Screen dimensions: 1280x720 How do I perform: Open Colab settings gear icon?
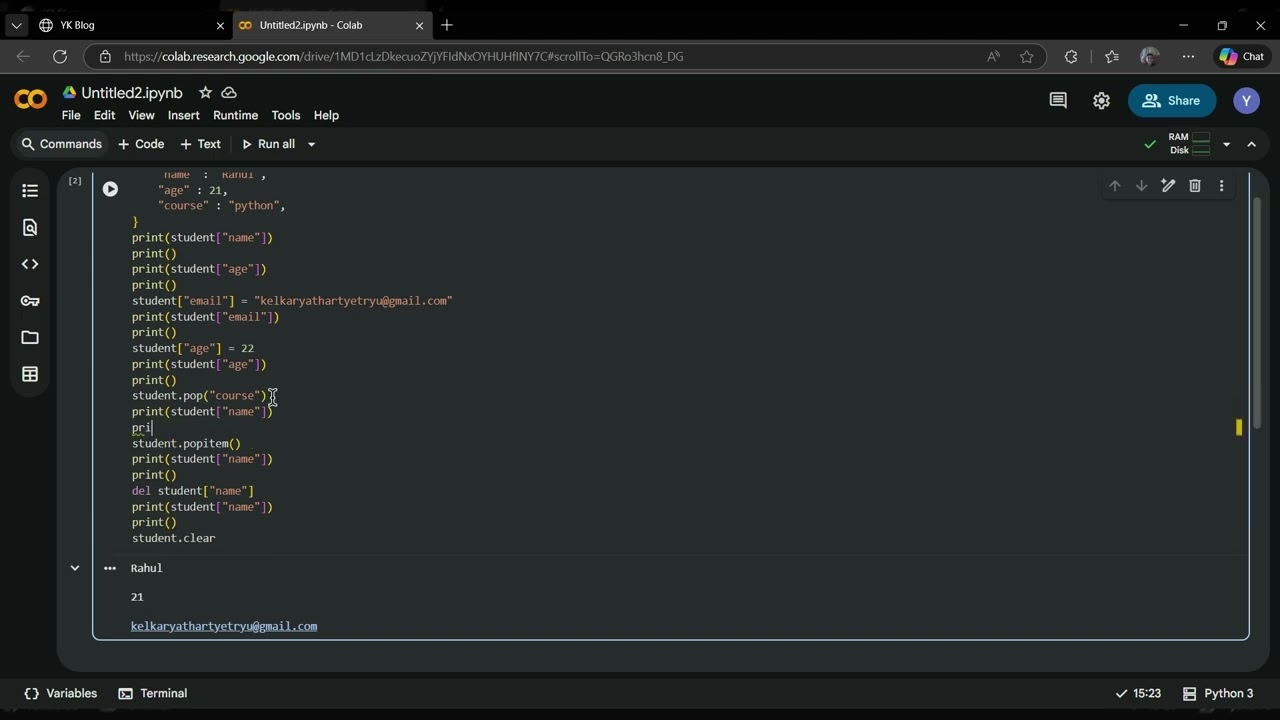[1101, 100]
